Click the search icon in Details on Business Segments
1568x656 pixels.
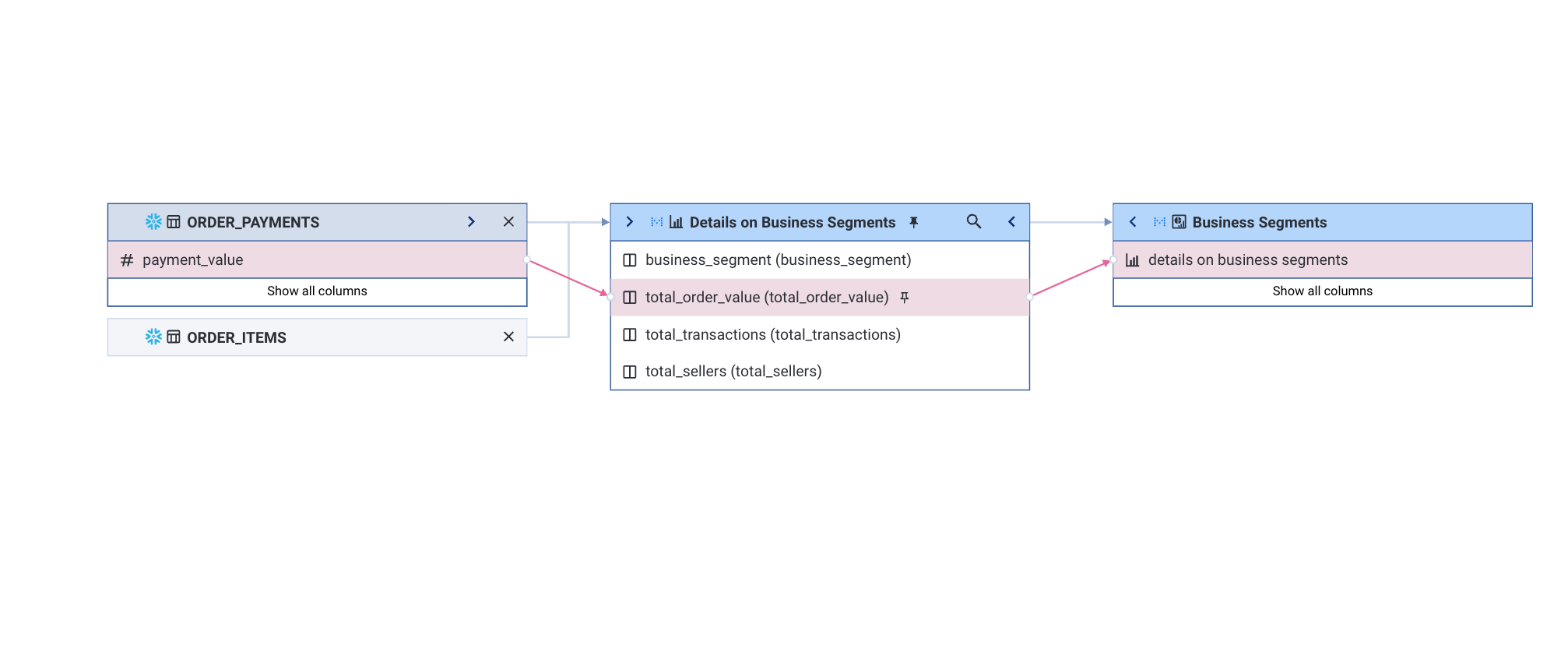click(973, 222)
